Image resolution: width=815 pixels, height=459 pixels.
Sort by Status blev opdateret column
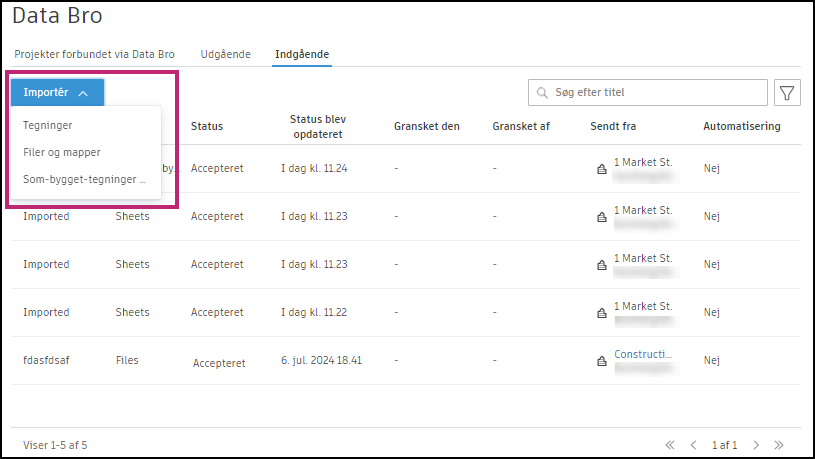tap(318, 126)
